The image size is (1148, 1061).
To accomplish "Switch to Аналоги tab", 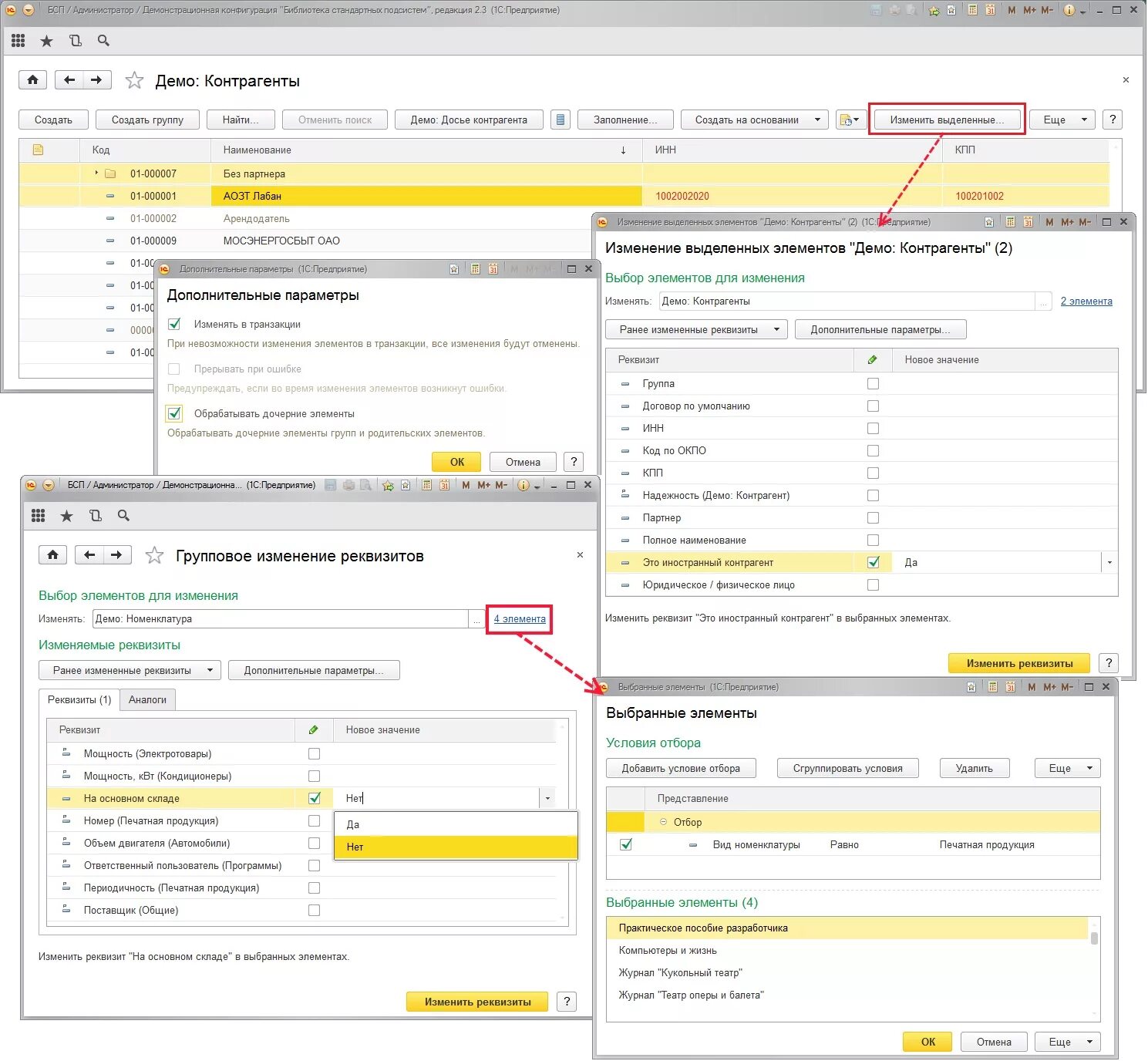I will point(147,699).
